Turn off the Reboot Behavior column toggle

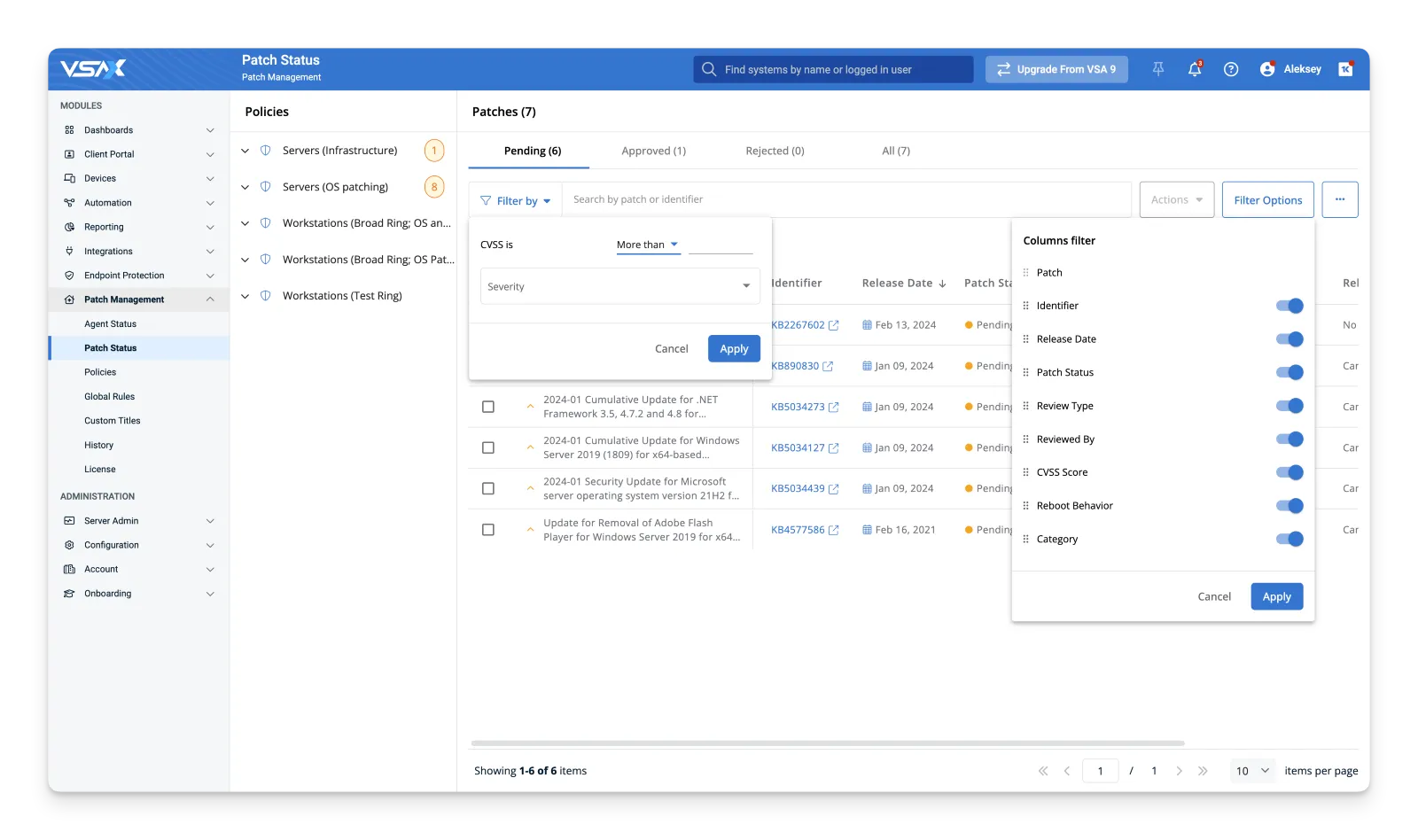click(1289, 506)
